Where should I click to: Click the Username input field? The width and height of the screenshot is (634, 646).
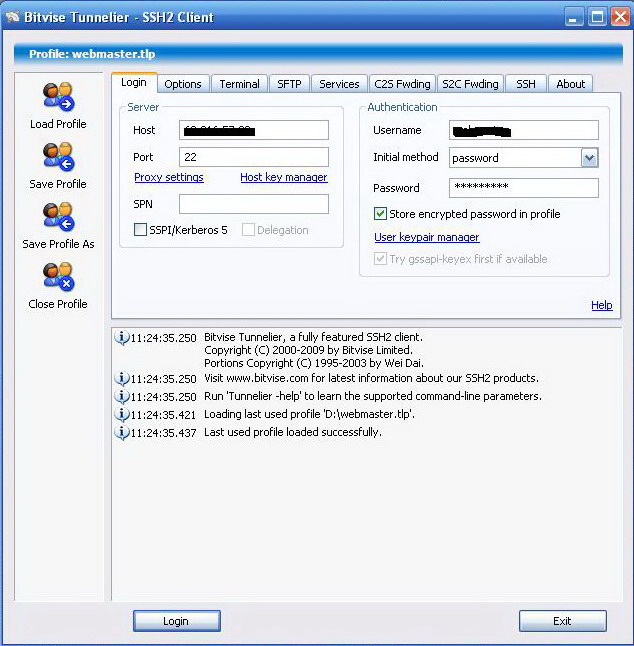coord(524,130)
